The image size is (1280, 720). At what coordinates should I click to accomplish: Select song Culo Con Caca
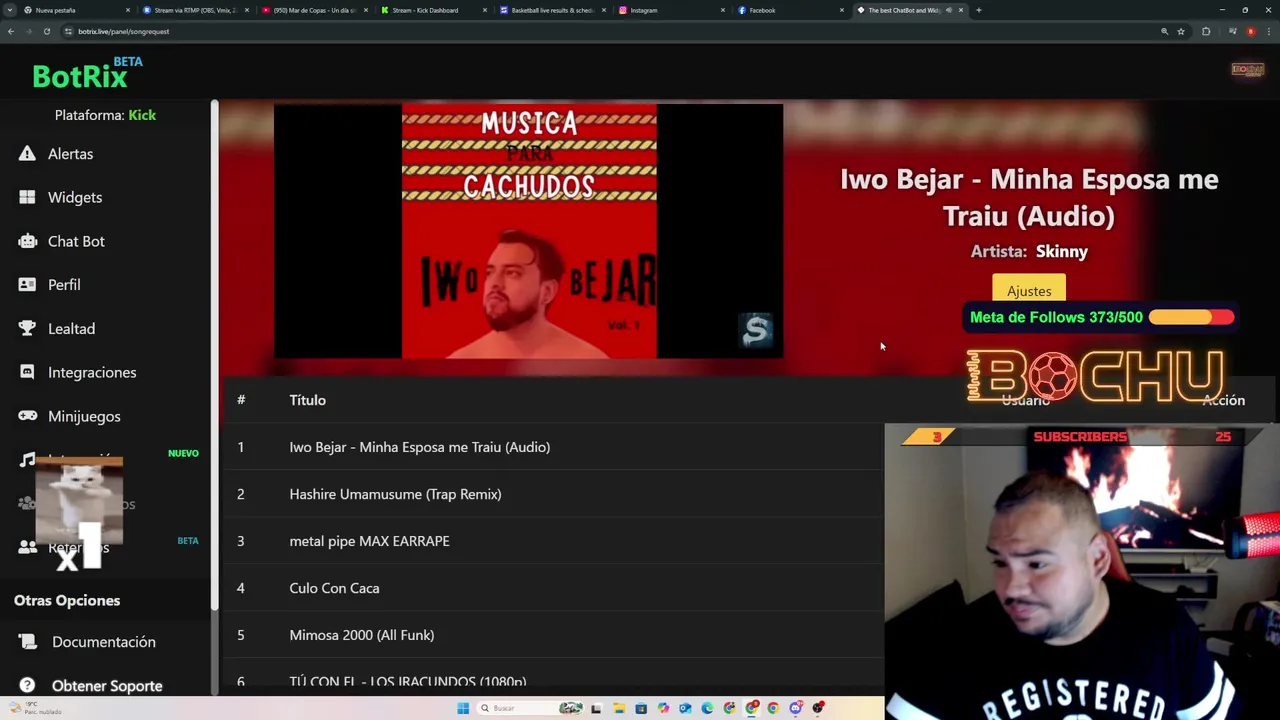[552, 588]
